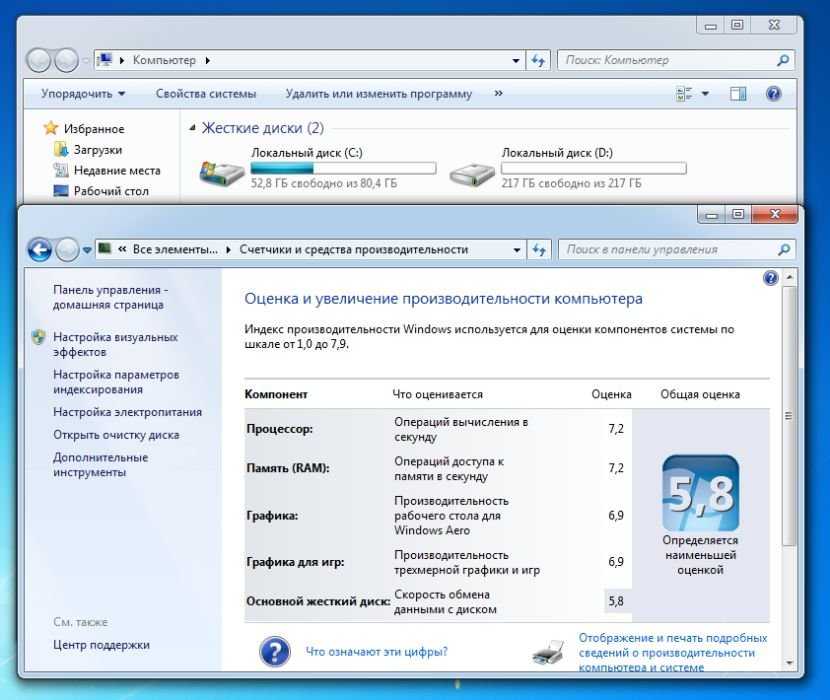Click the Графика для игр row label
Viewport: 830px width, 700px height.
295,562
